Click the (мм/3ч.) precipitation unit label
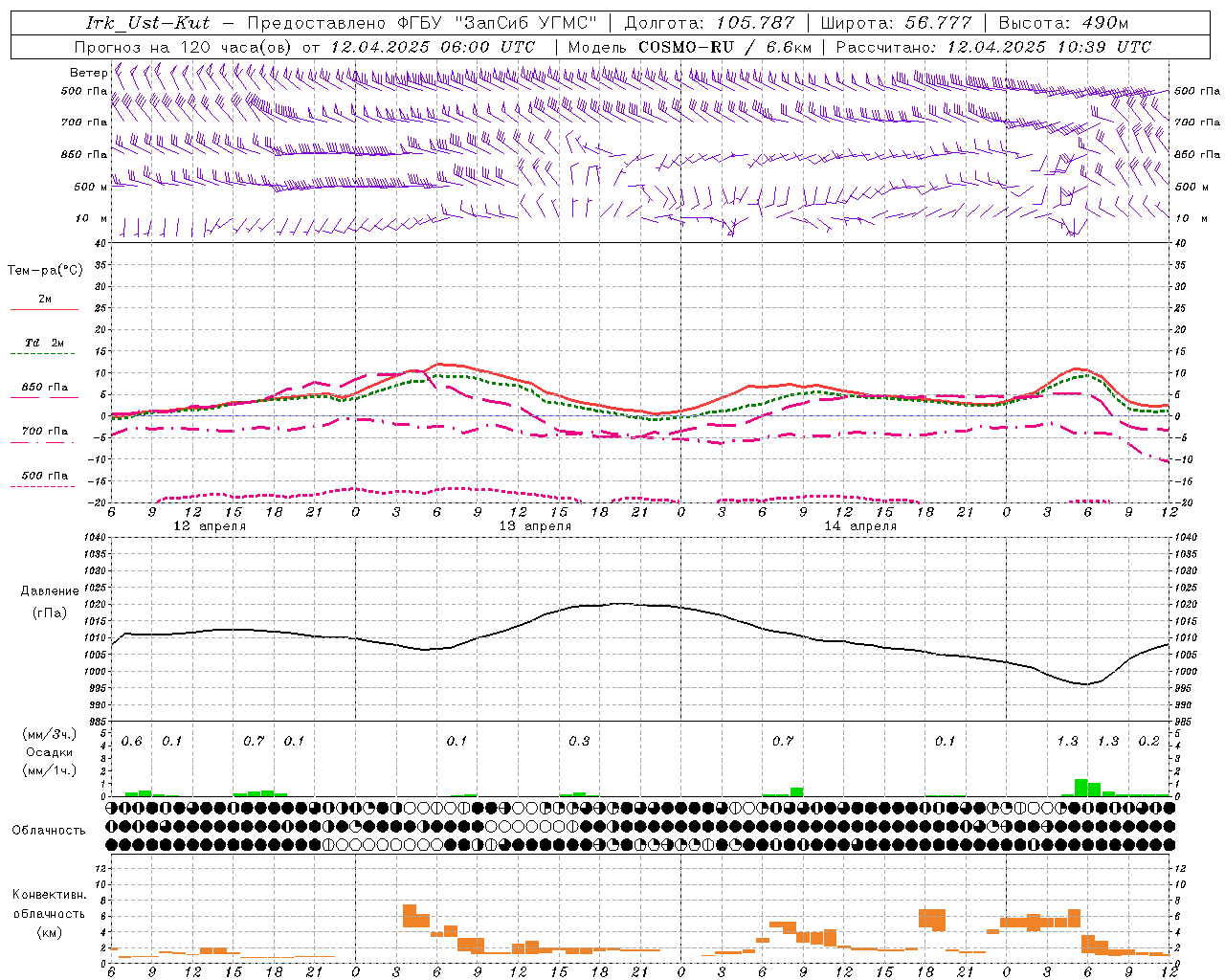 [49, 734]
